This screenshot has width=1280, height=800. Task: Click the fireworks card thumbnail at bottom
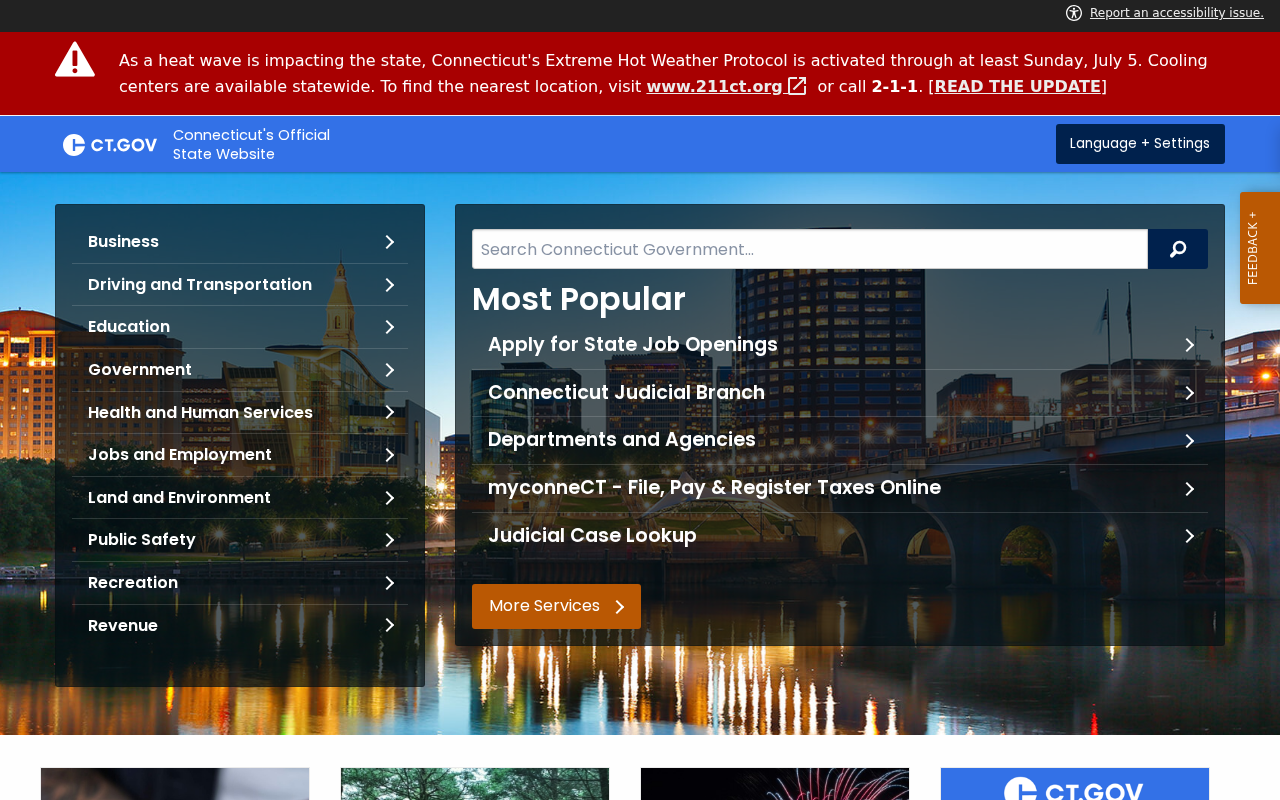[775, 784]
